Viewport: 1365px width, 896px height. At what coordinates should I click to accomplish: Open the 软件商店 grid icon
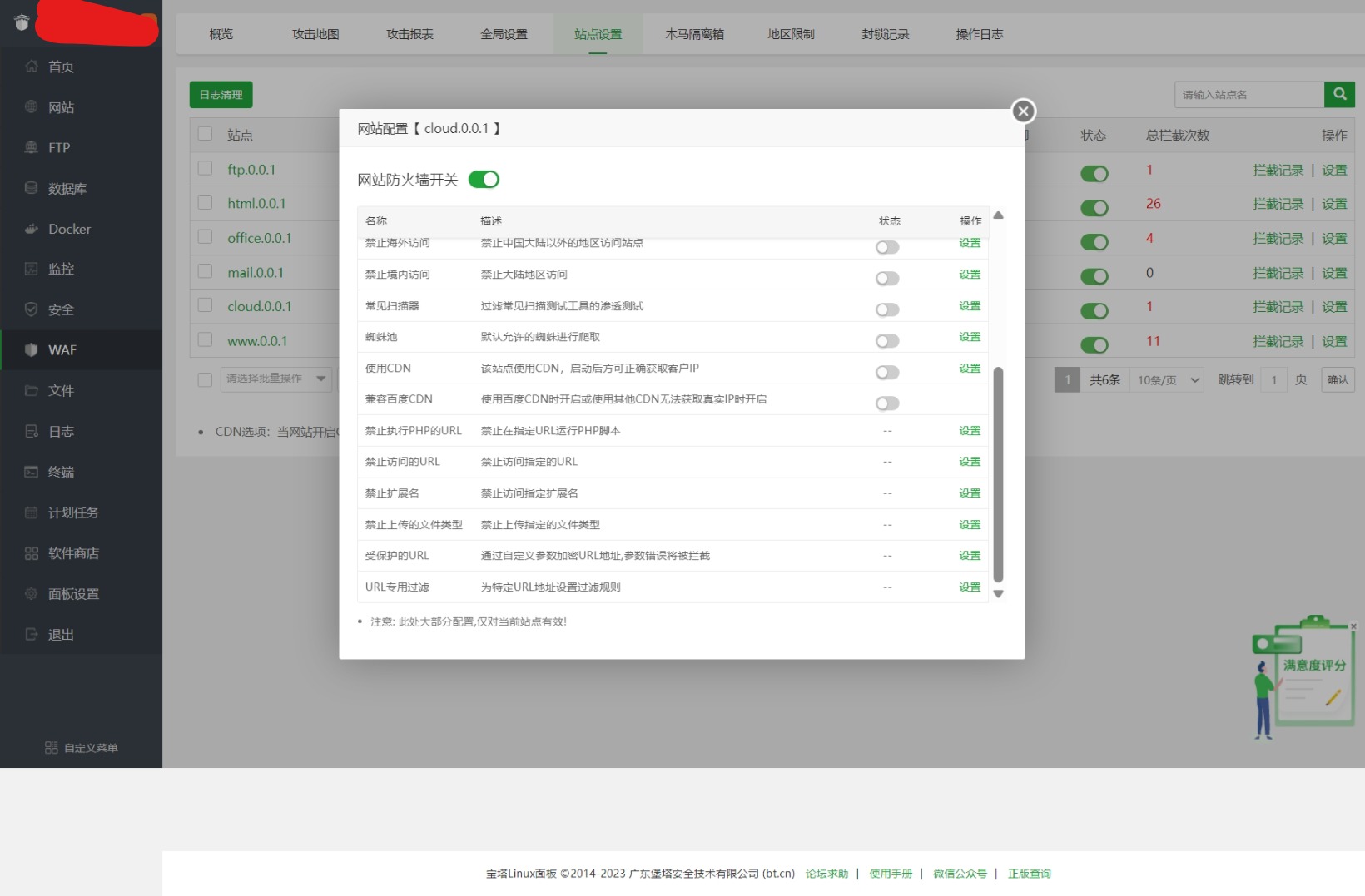[32, 553]
